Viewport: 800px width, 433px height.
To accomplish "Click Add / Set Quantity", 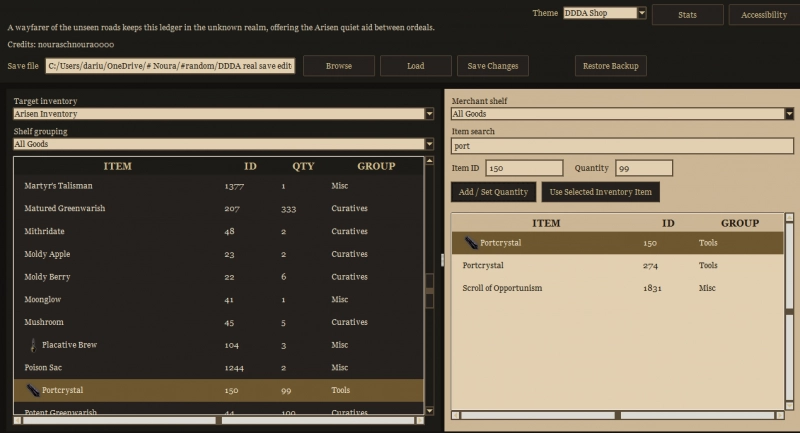I will (x=493, y=192).
